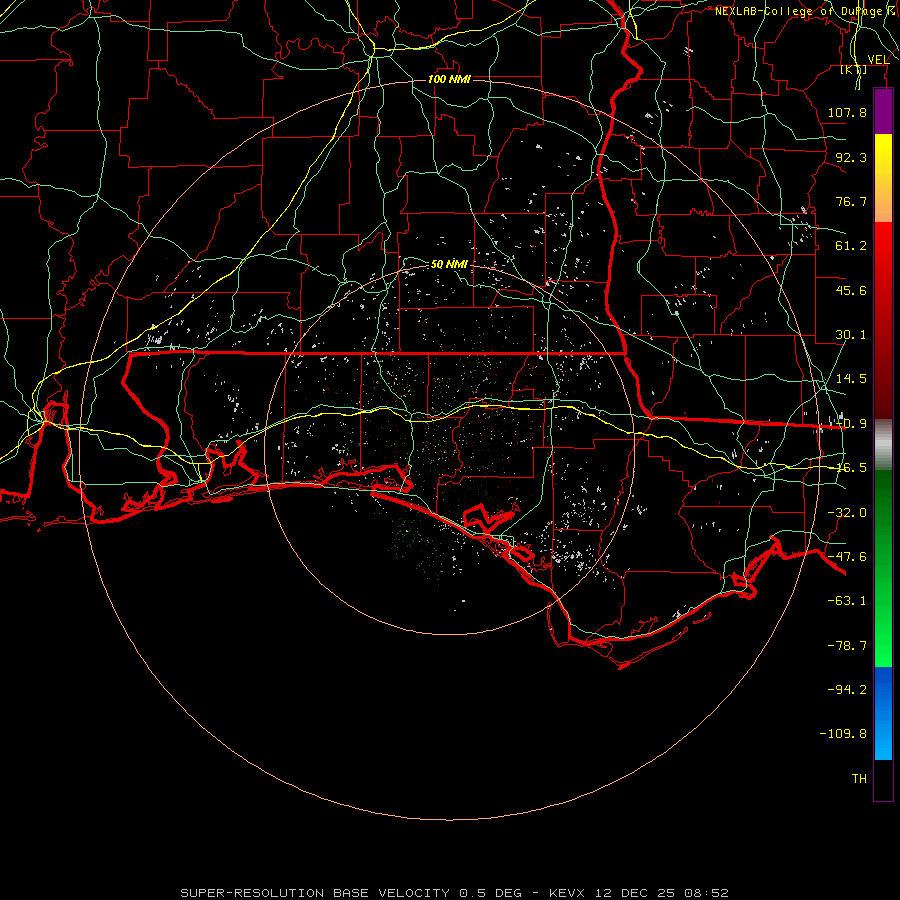
Task: Click the TH threshold label in legend
Action: click(859, 778)
